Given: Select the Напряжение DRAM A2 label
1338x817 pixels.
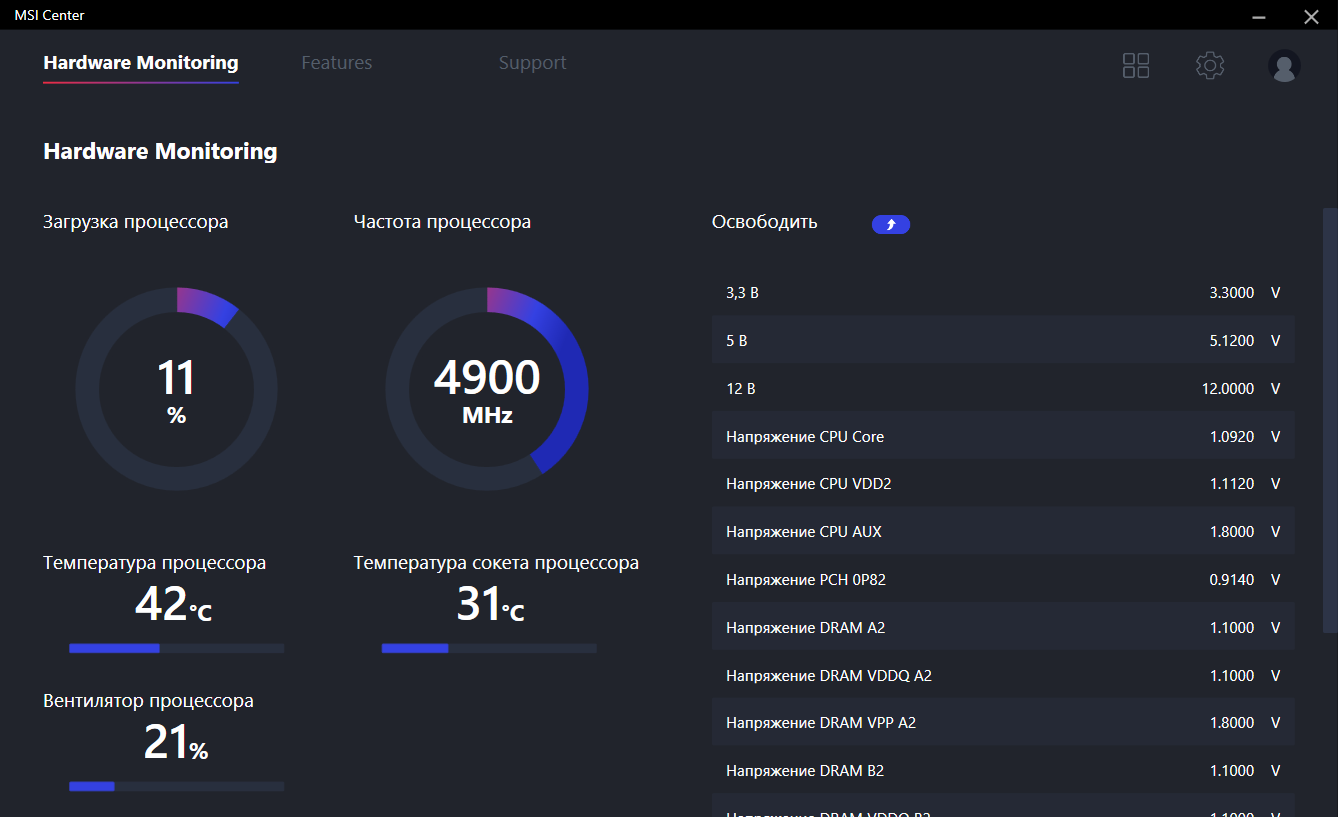Looking at the screenshot, I should pos(806,628).
